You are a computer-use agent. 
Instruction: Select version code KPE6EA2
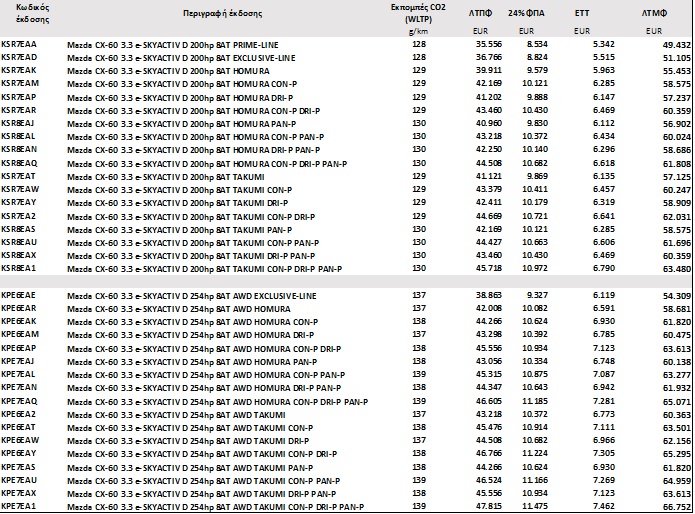click(18, 414)
